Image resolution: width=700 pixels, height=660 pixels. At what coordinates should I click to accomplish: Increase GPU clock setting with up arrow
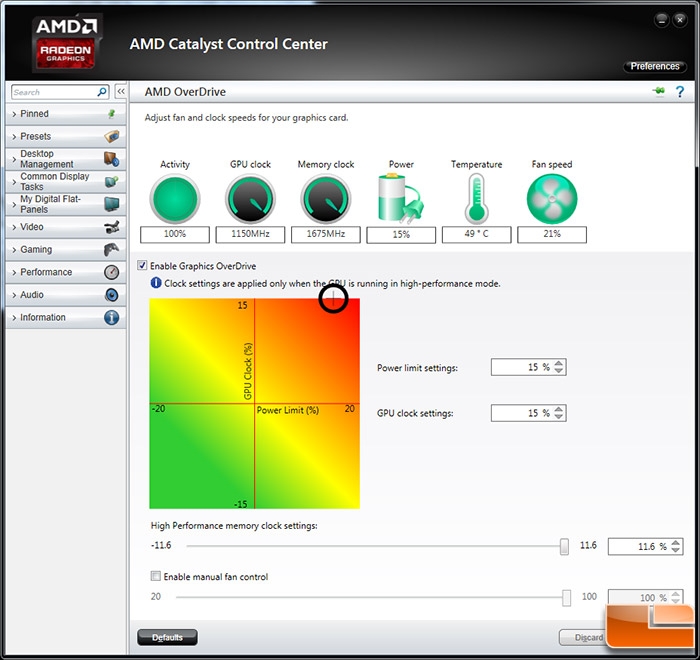pos(558,409)
